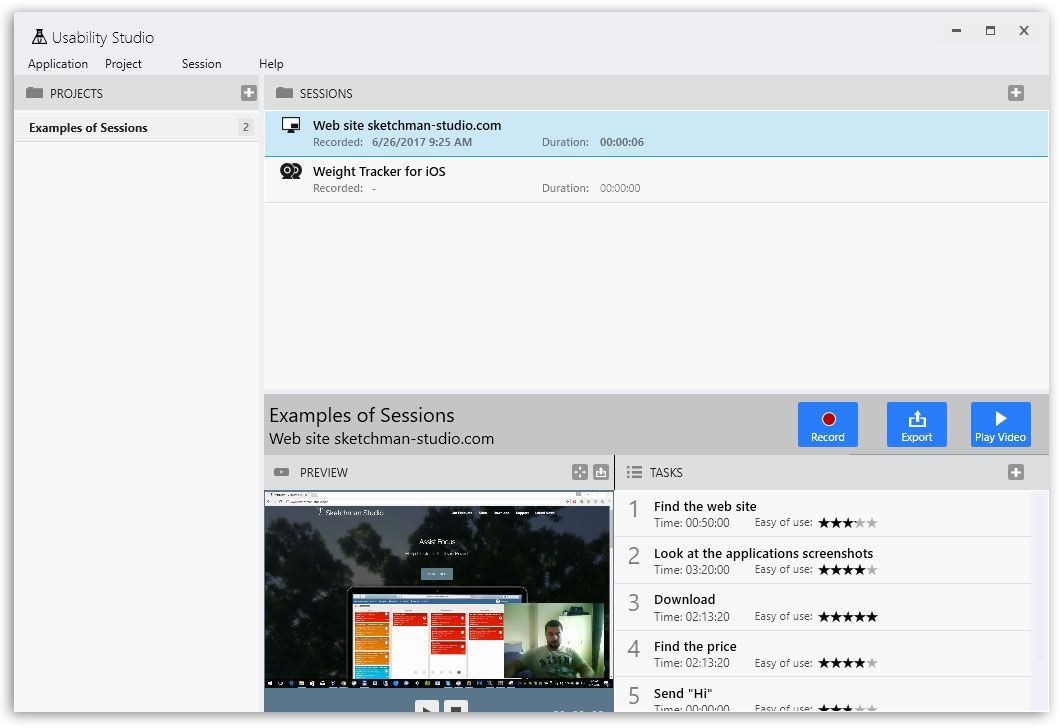Click the screen monitor icon of the website session

point(291,126)
